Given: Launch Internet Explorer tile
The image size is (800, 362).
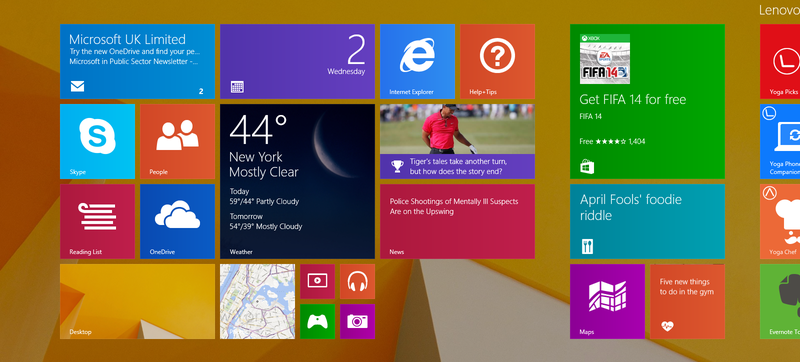Looking at the screenshot, I should tap(417, 61).
